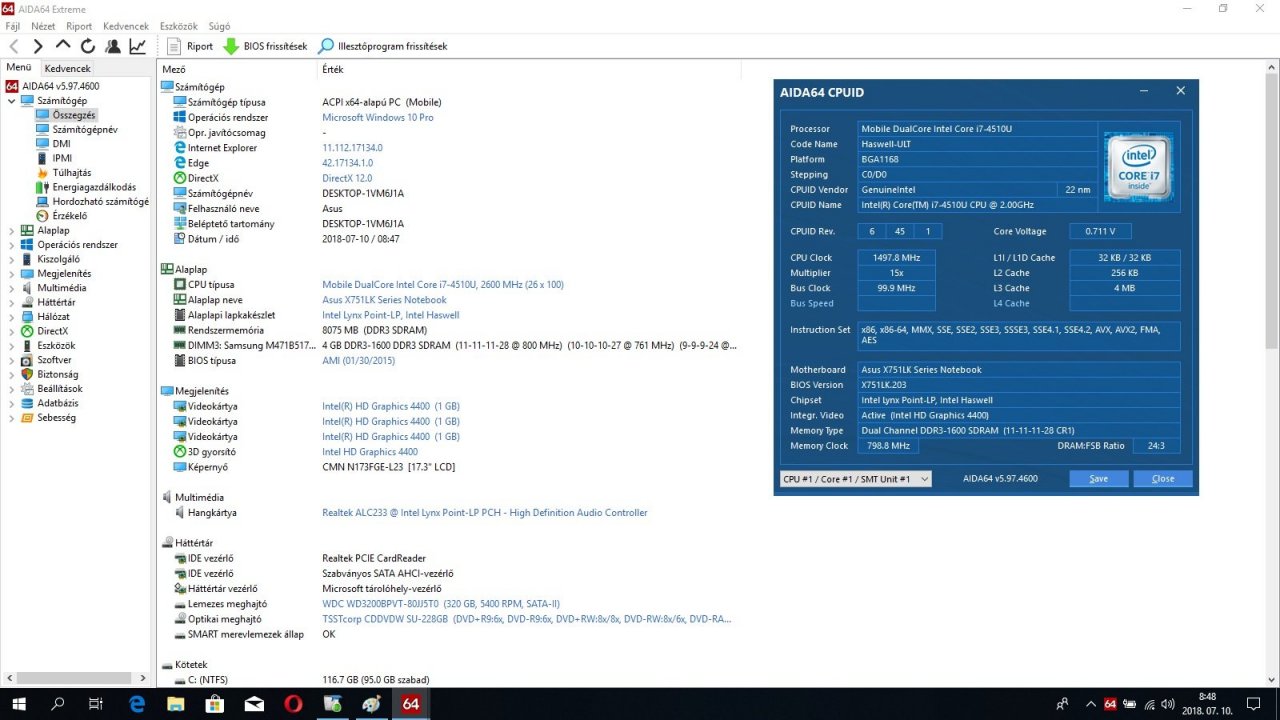Open Microsoft Edge from the taskbar
This screenshot has height=720, width=1280.
click(x=137, y=704)
